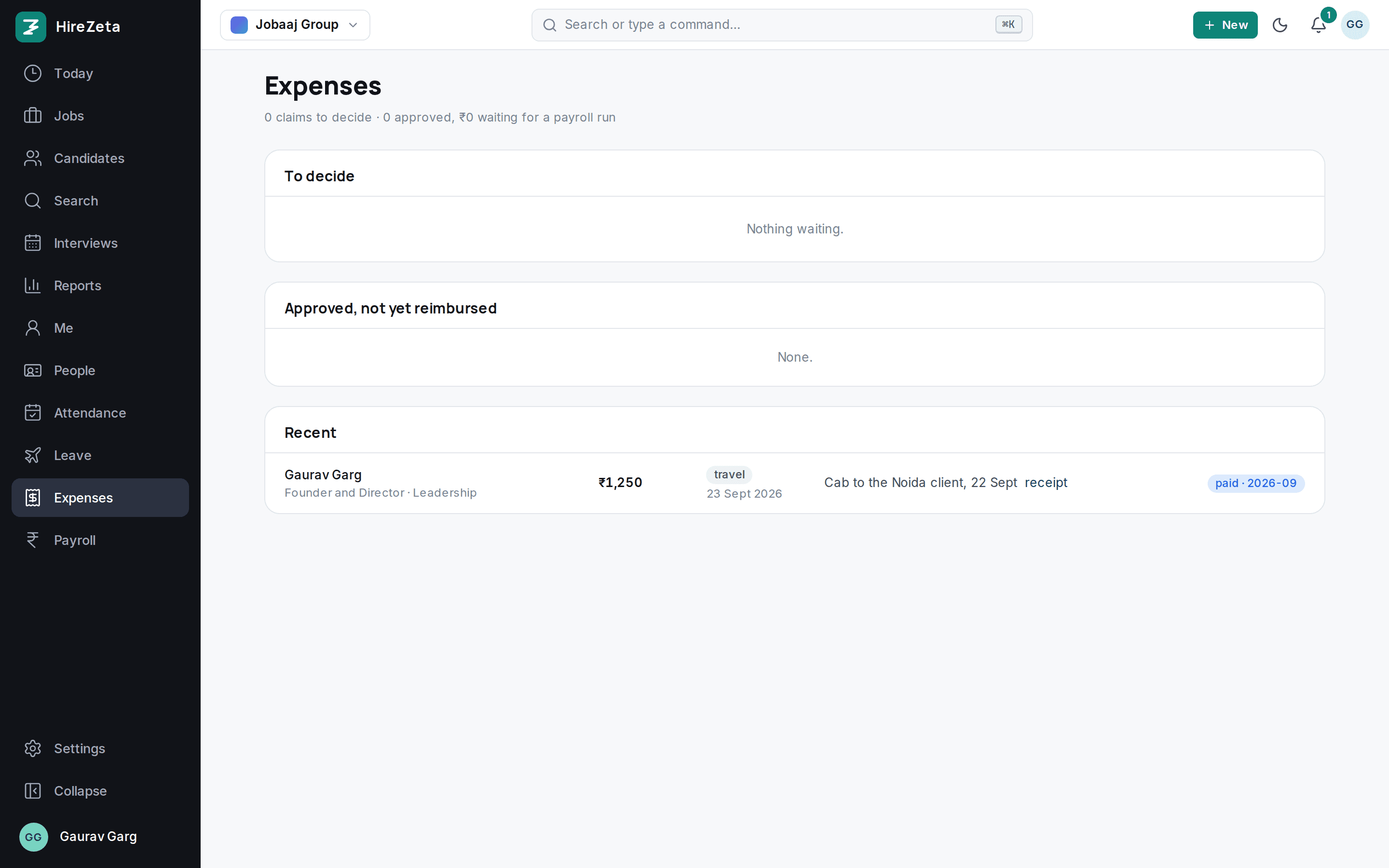Go to the Today menu item

[x=100, y=73]
